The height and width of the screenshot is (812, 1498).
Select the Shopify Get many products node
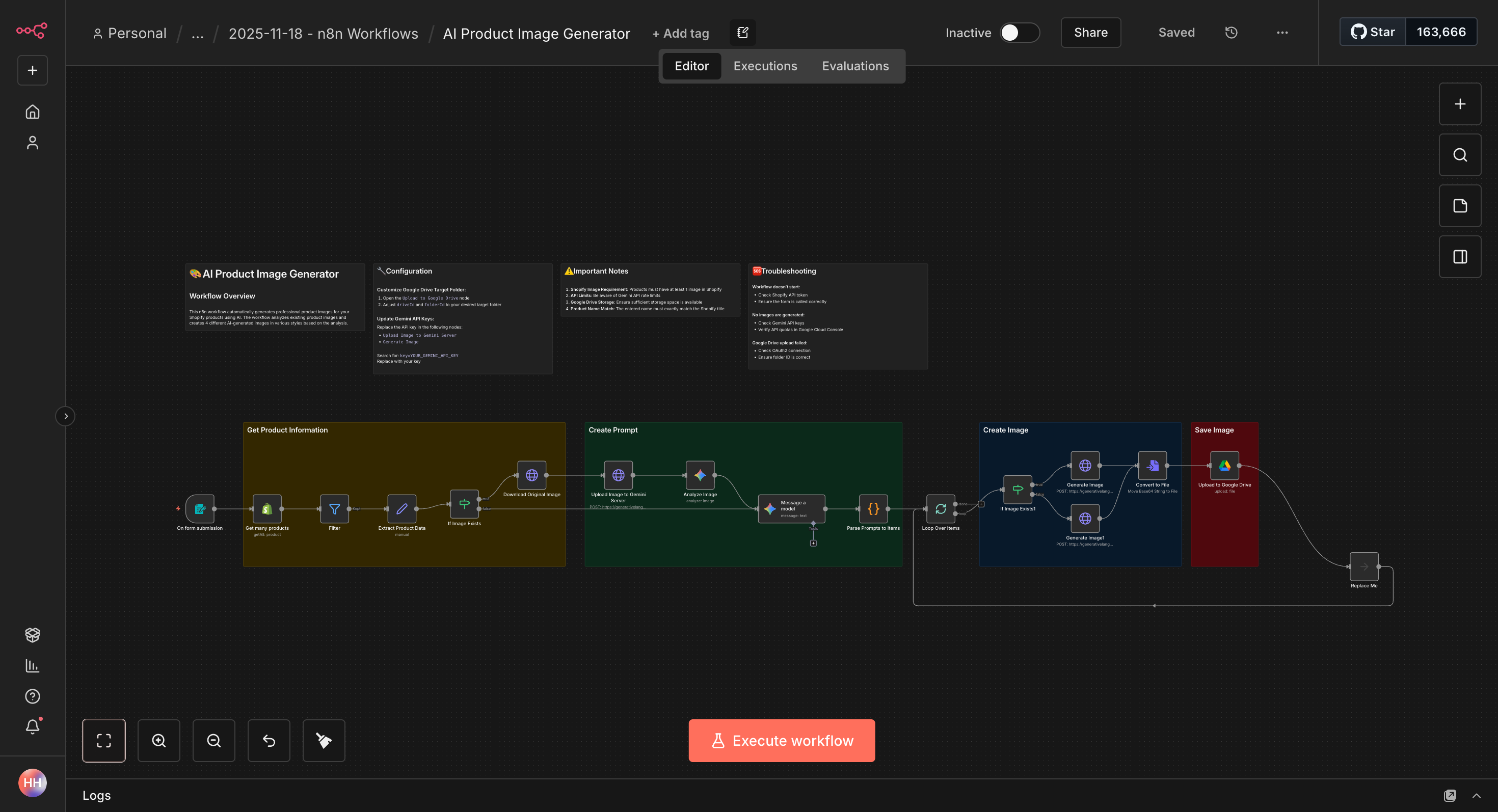(267, 509)
